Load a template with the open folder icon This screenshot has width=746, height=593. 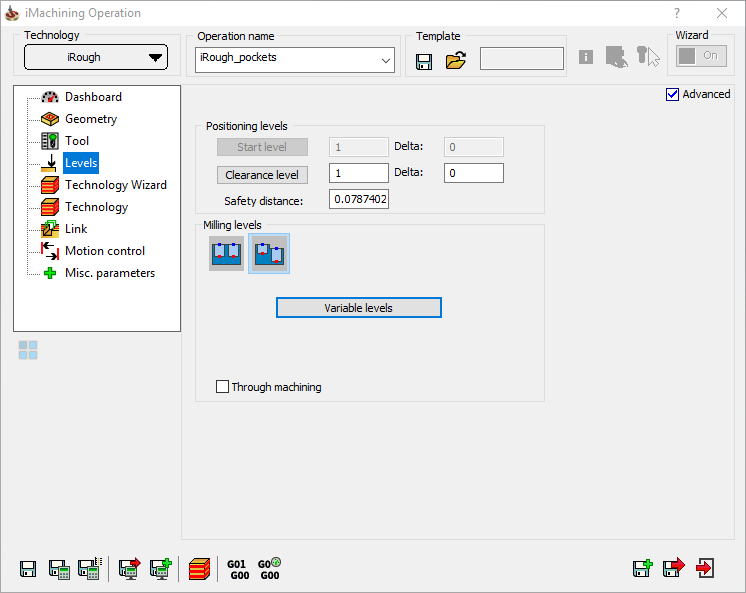[455, 60]
